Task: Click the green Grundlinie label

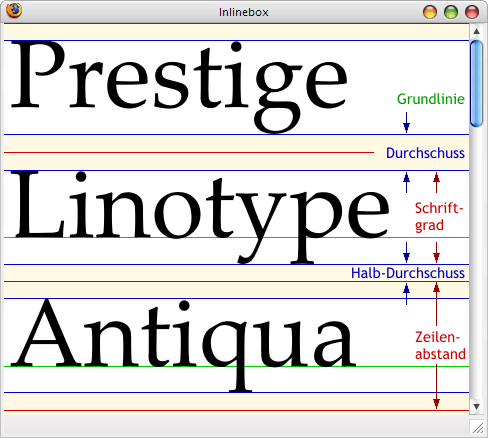Action: click(431, 99)
